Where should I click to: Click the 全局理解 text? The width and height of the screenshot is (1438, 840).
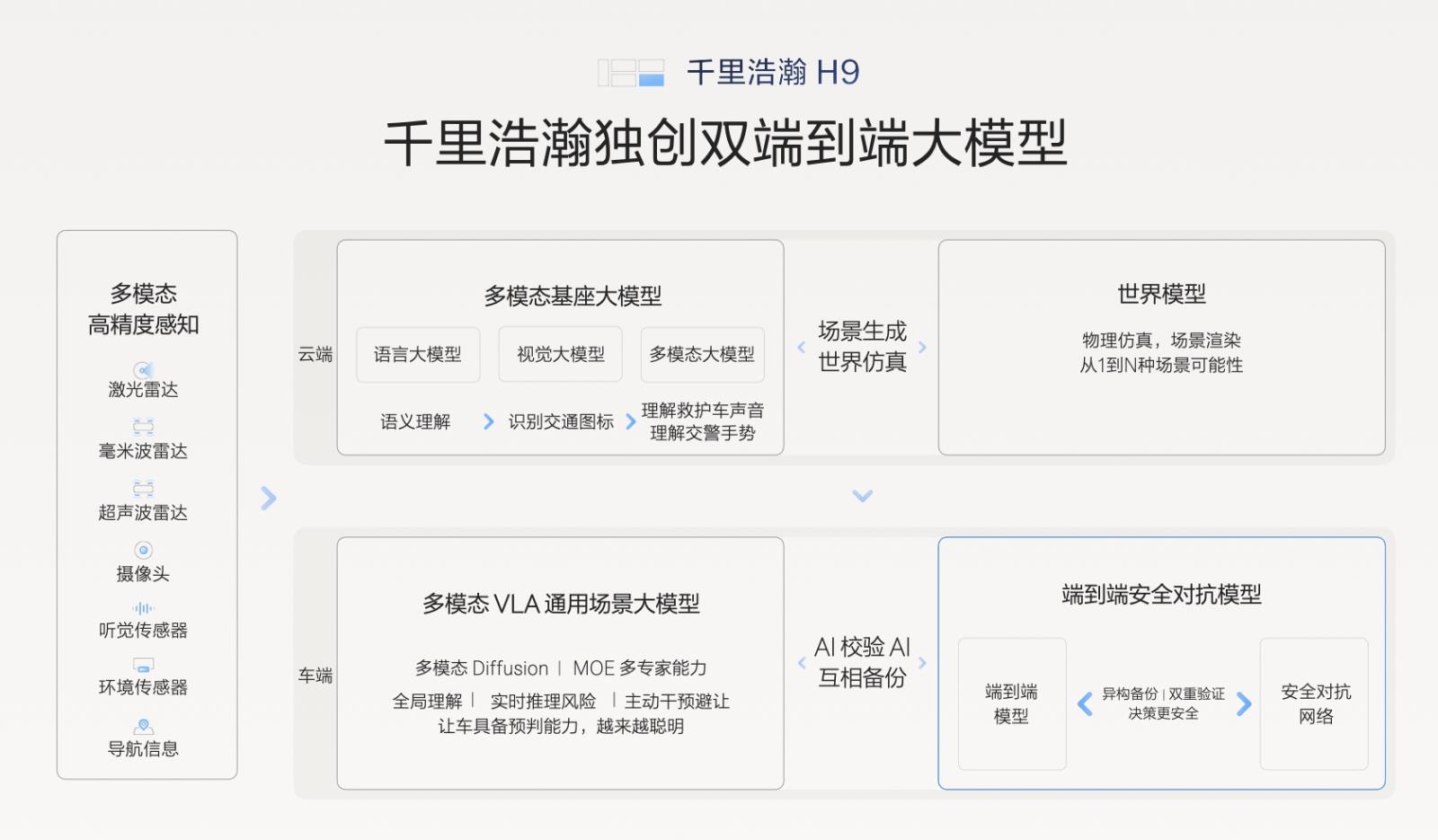[x=428, y=702]
